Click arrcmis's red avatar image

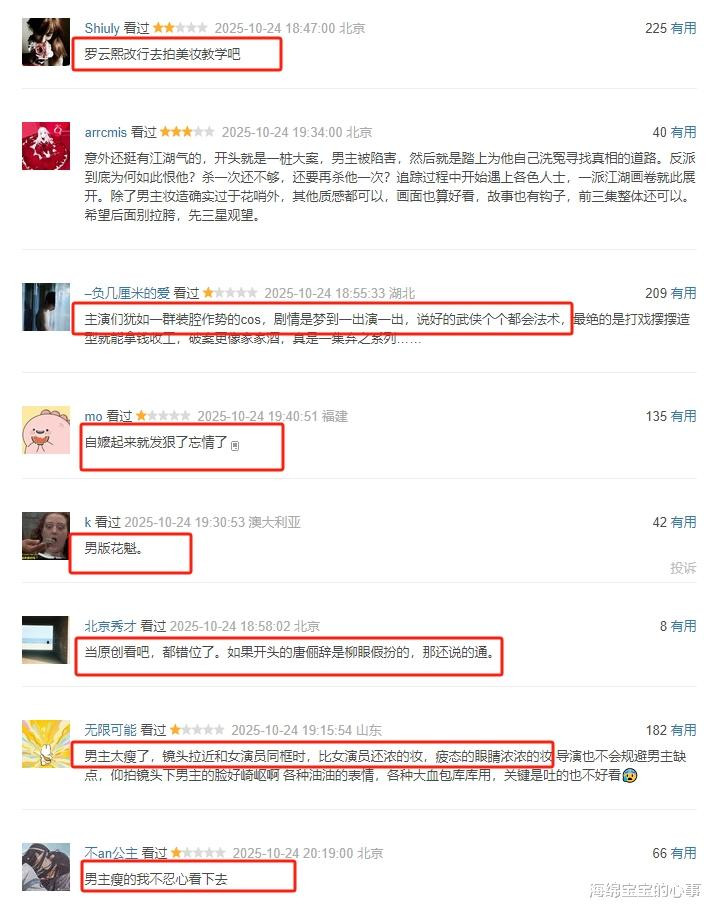coord(46,146)
